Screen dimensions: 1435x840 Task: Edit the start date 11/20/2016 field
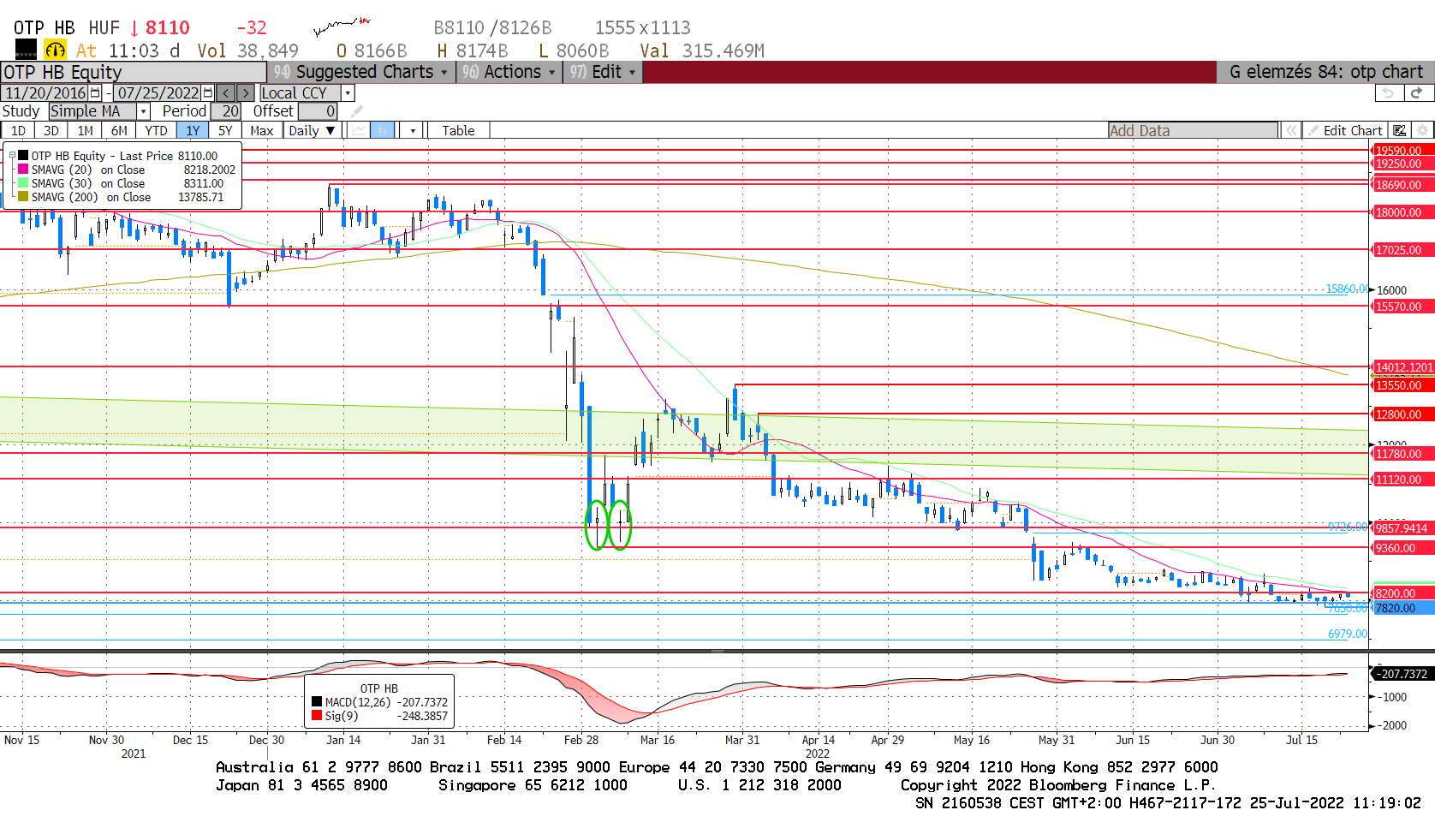45,92
